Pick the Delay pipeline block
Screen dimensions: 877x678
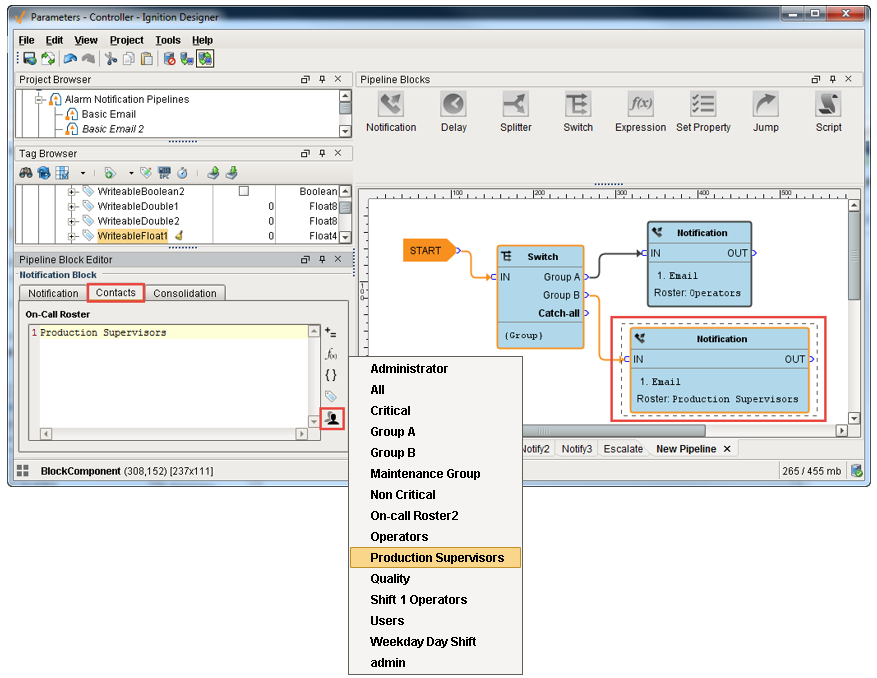tap(454, 112)
